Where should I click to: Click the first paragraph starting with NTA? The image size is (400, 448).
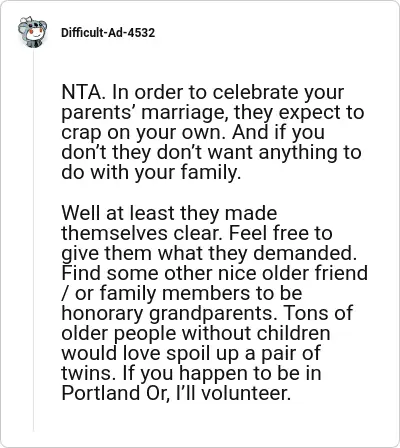213,132
